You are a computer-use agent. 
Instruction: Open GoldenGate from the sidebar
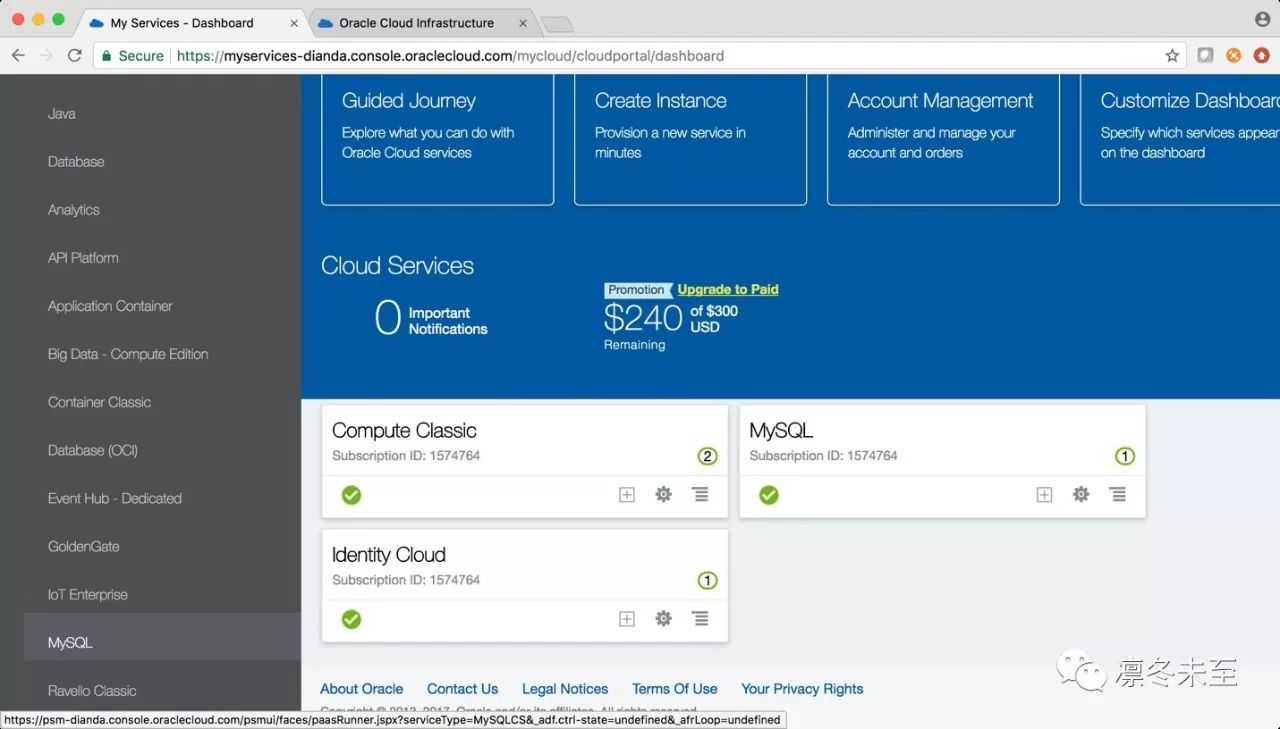(x=84, y=547)
